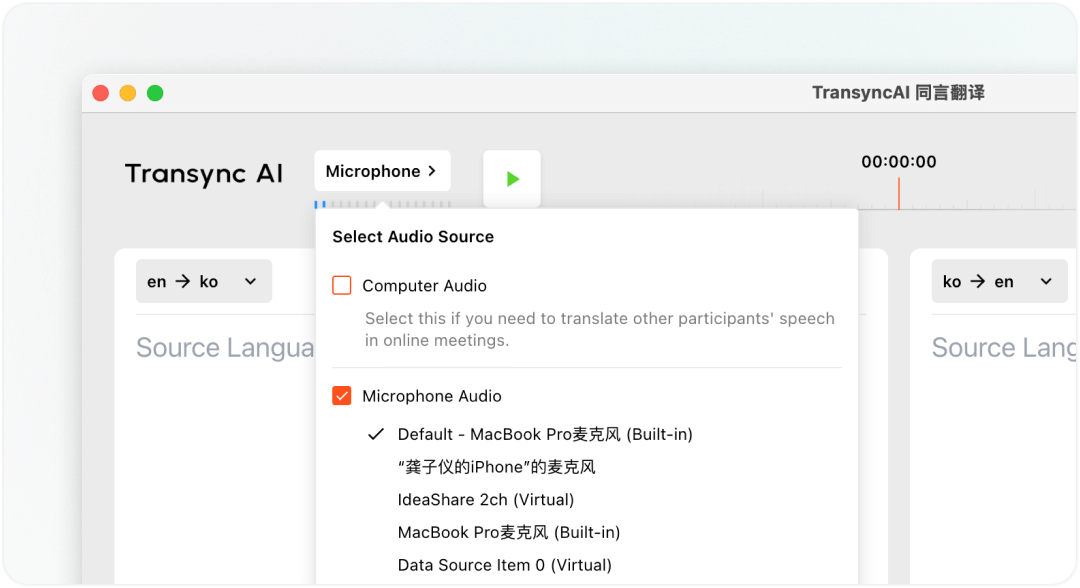This screenshot has height=588, width=1080.
Task: Click the Transync AI logo
Action: tap(204, 174)
